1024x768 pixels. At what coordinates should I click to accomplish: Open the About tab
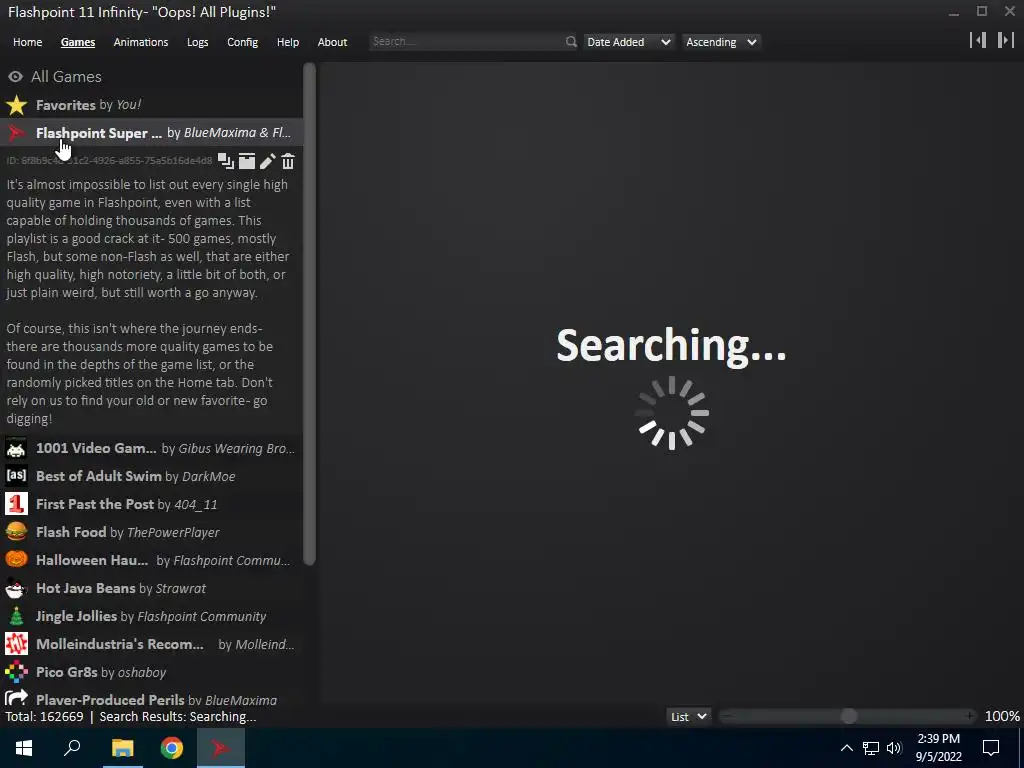pos(332,42)
